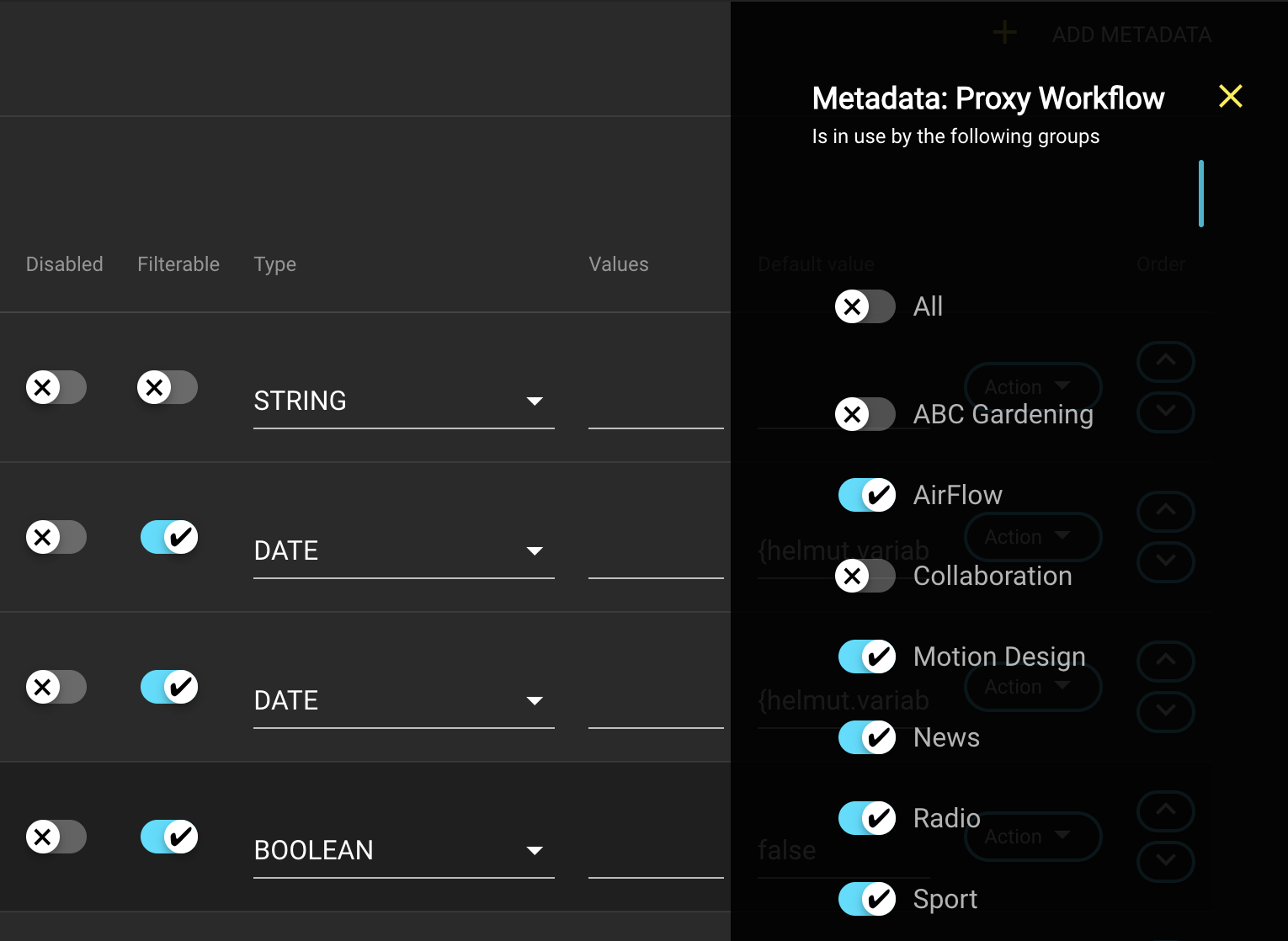The height and width of the screenshot is (941, 1288).
Task: Move the second DATE row down
Action: pyautogui.click(x=1165, y=711)
